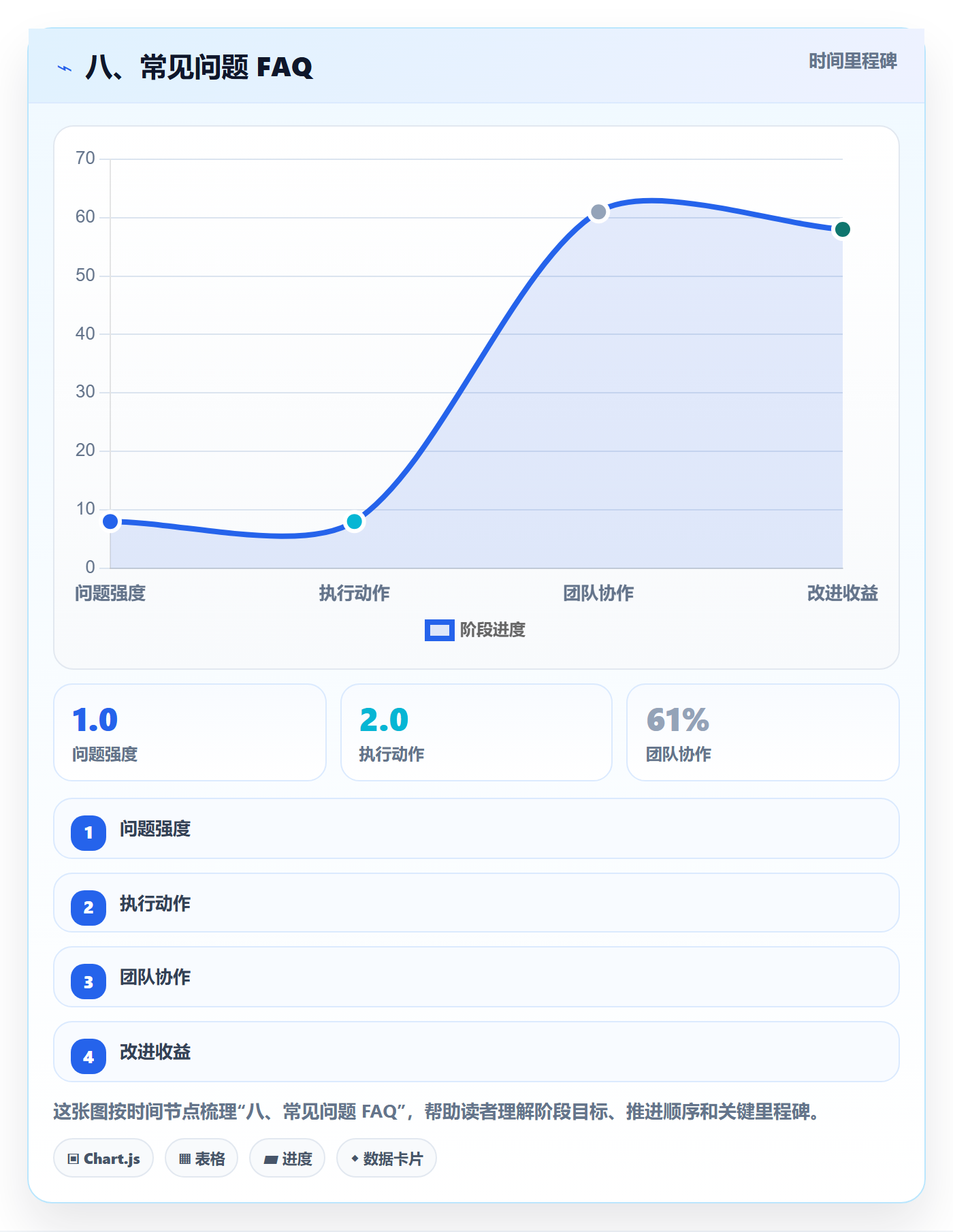
Task: Click the 执行动作 x-axis label
Action: pos(354,594)
